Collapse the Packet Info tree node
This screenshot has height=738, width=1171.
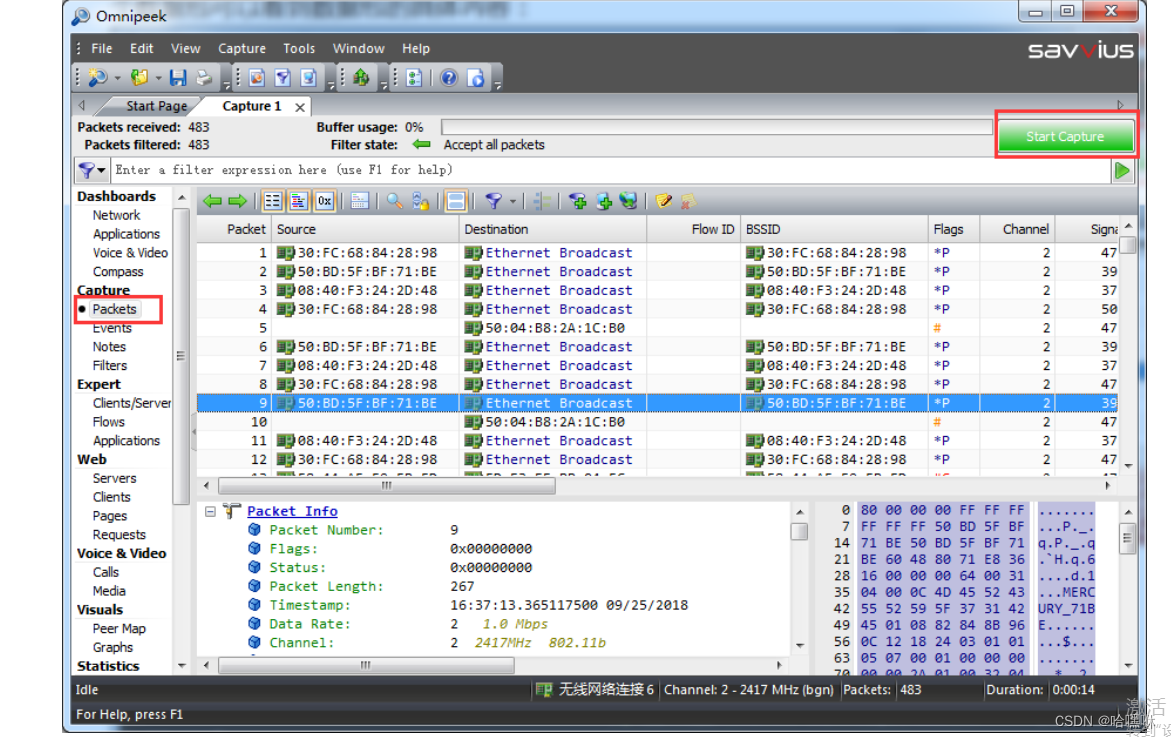coord(211,512)
